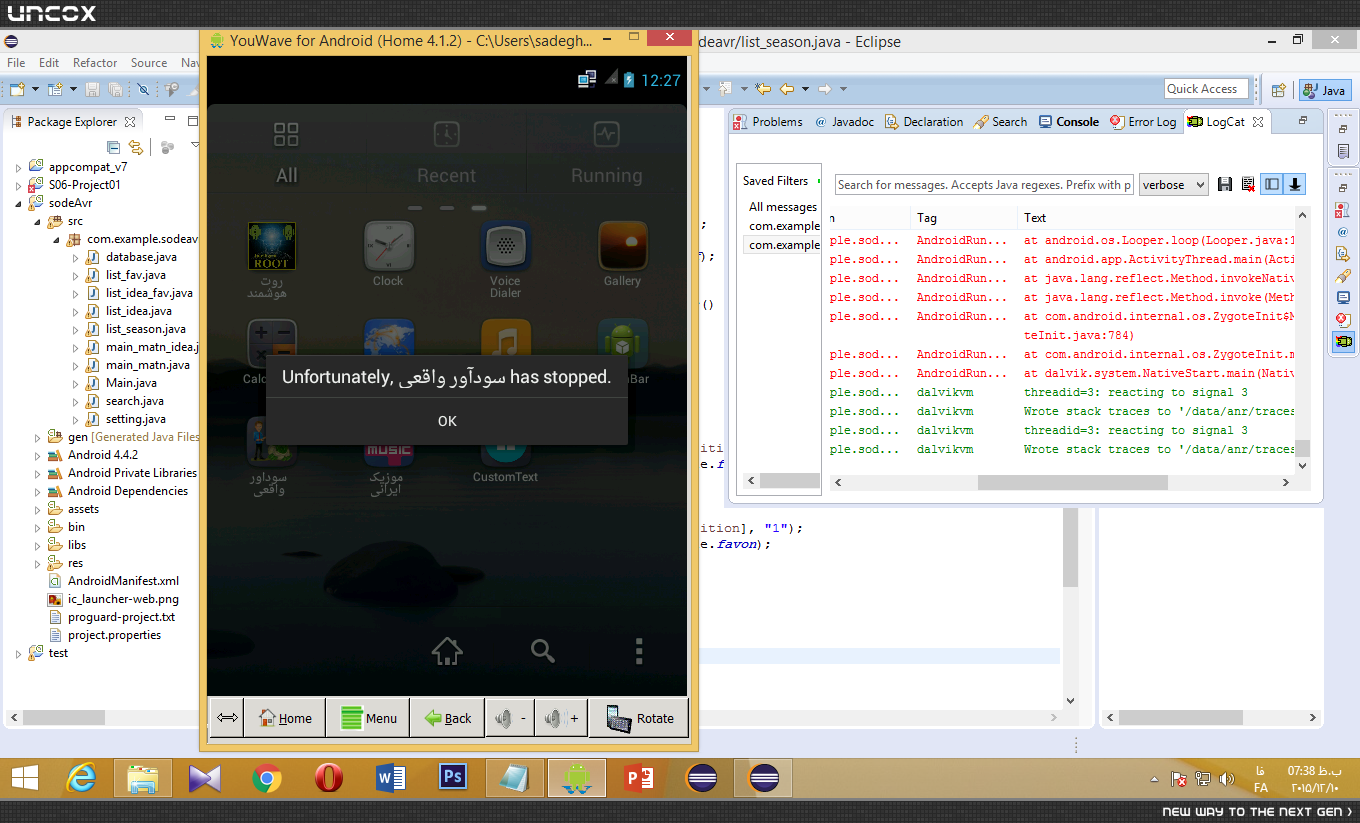This screenshot has width=1360, height=823.
Task: Click the Save icon in Eclipse toolbar
Action: coord(92,89)
